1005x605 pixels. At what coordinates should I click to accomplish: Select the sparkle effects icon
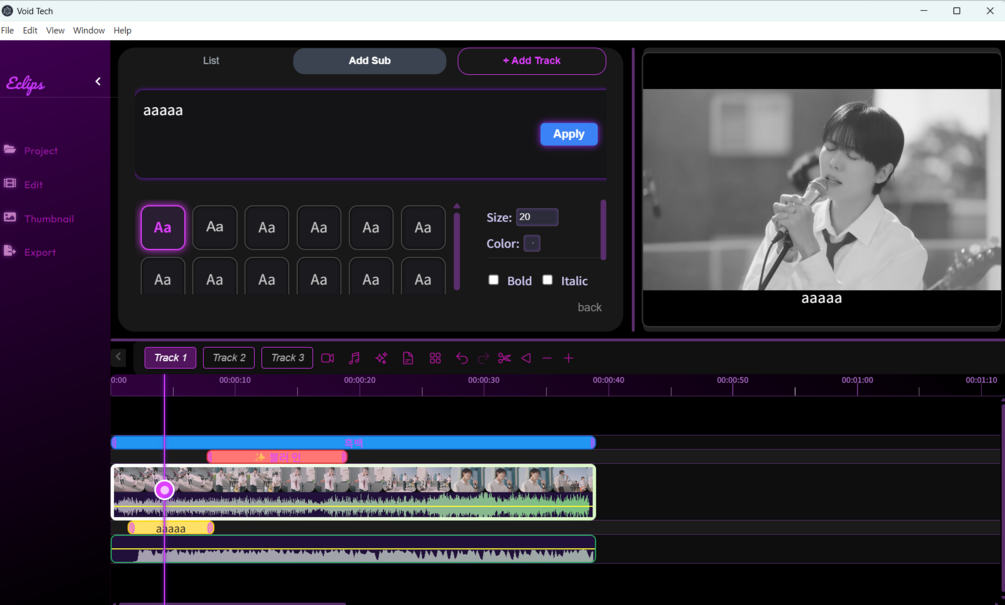point(381,358)
